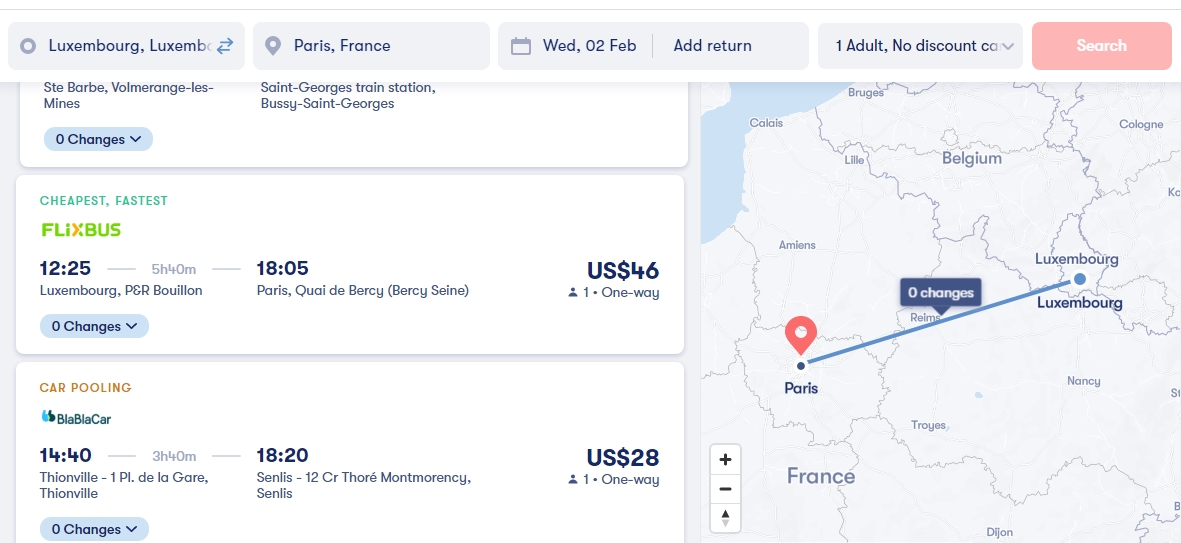Select the BlaBlaCar US$28 price
Screen dimensions: 1181x543
623,457
